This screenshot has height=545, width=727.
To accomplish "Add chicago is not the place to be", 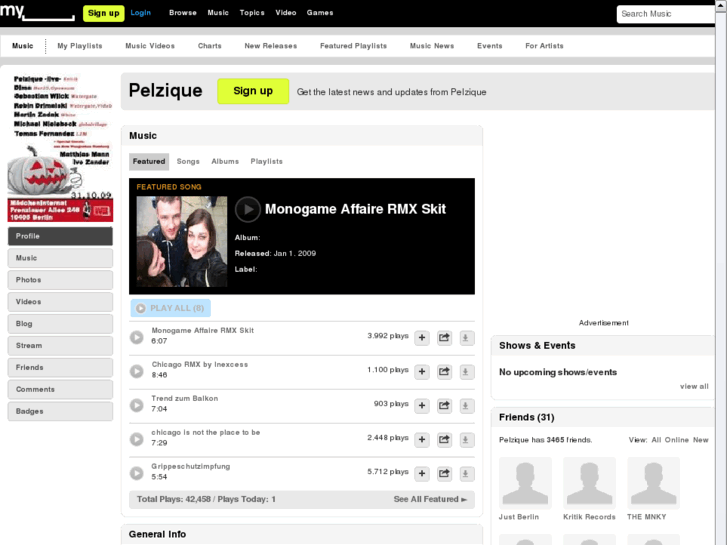I will [422, 439].
